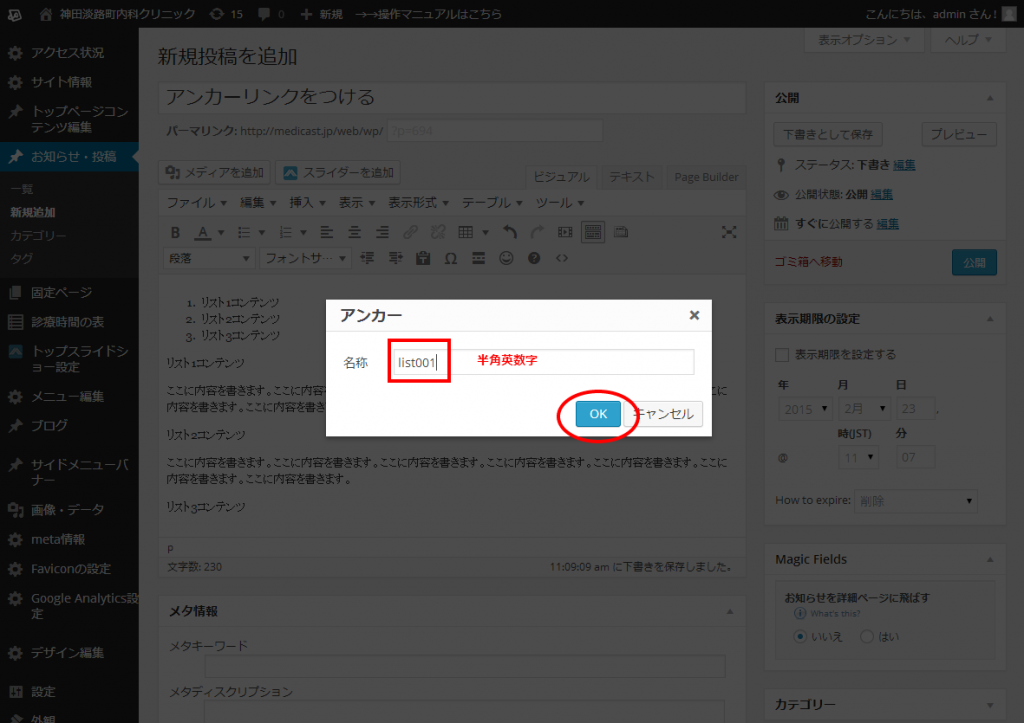Viewport: 1024px width, 723px height.
Task: Click the paste as text clipboard icon
Action: point(423,259)
